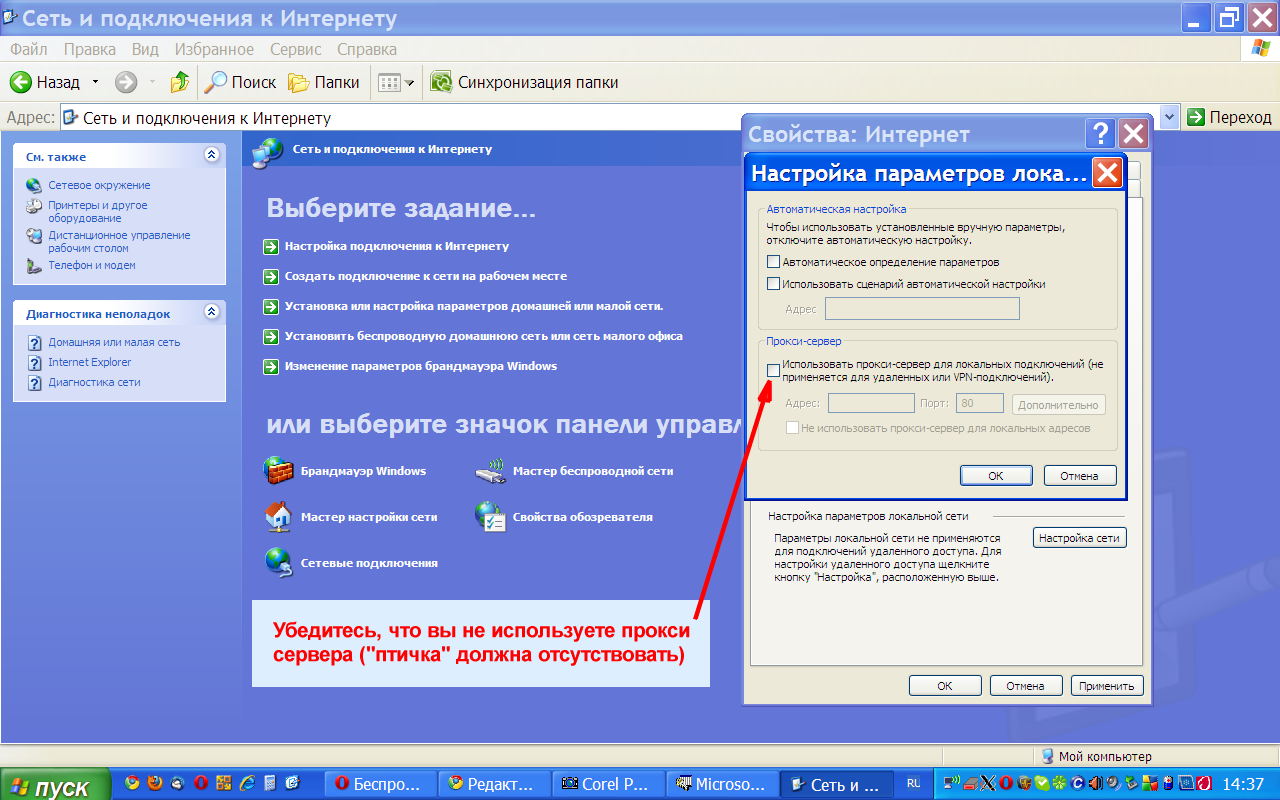The image size is (1280, 800).
Task: Open the Правка menu
Action: [90, 49]
